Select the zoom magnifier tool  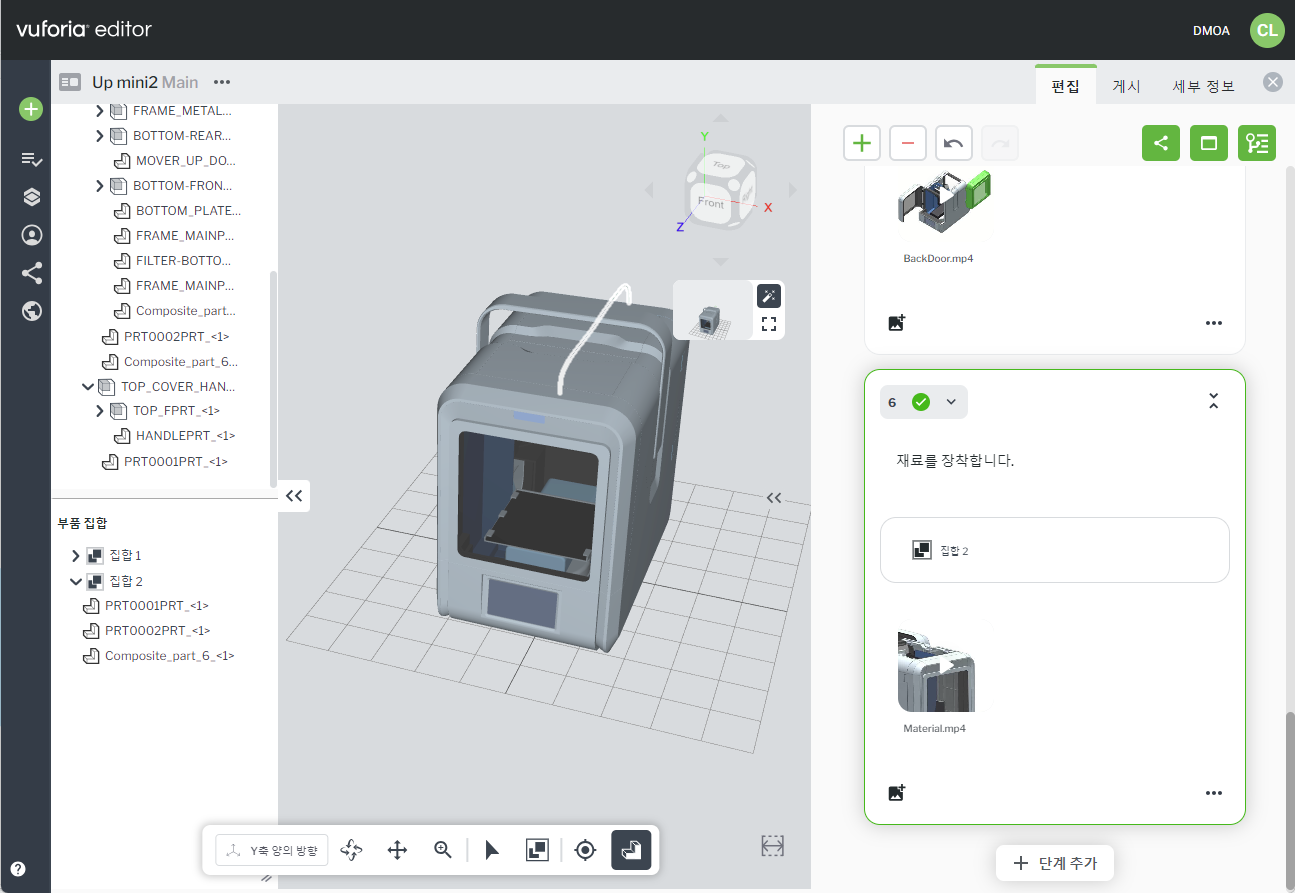(x=443, y=850)
